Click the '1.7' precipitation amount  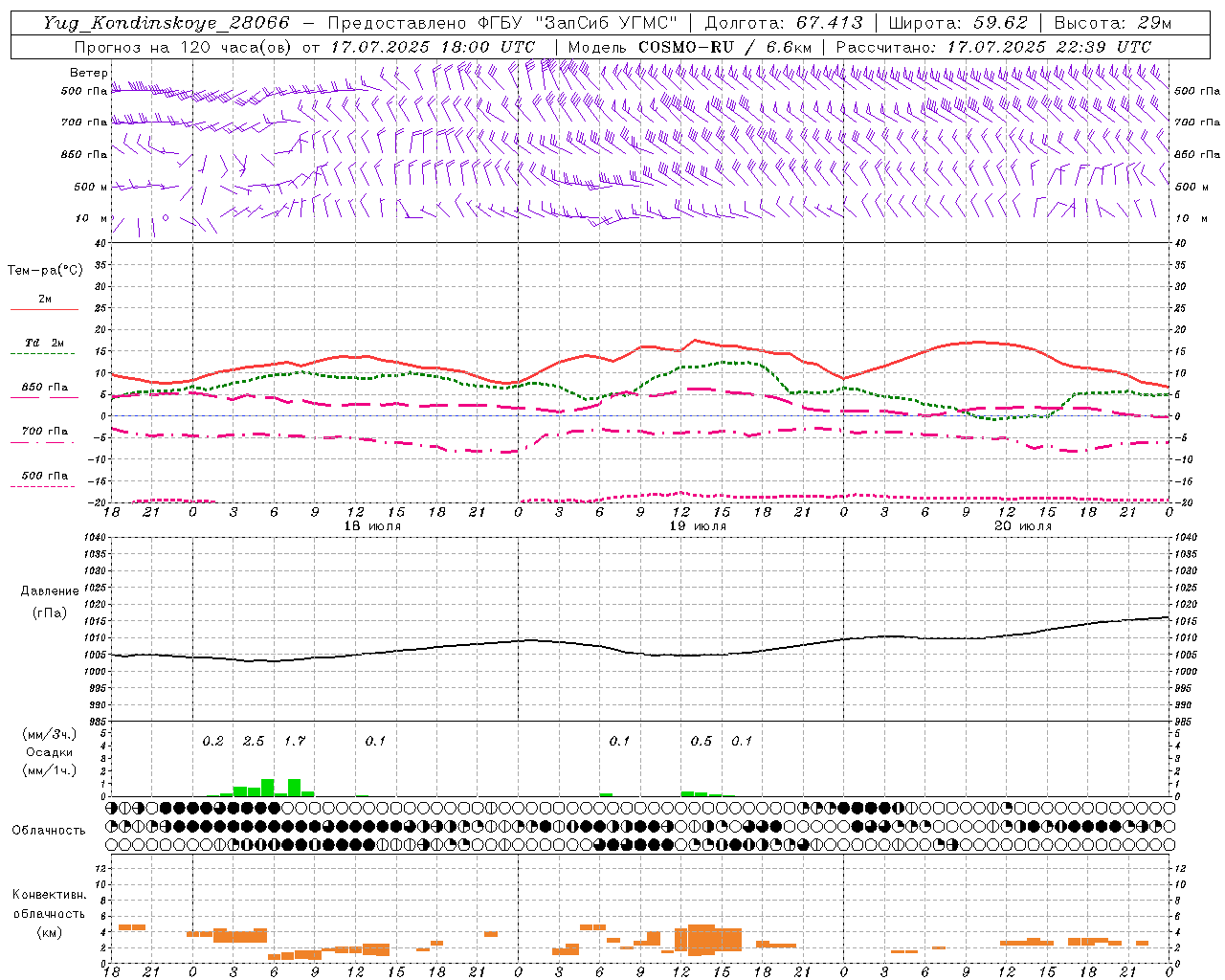[295, 741]
